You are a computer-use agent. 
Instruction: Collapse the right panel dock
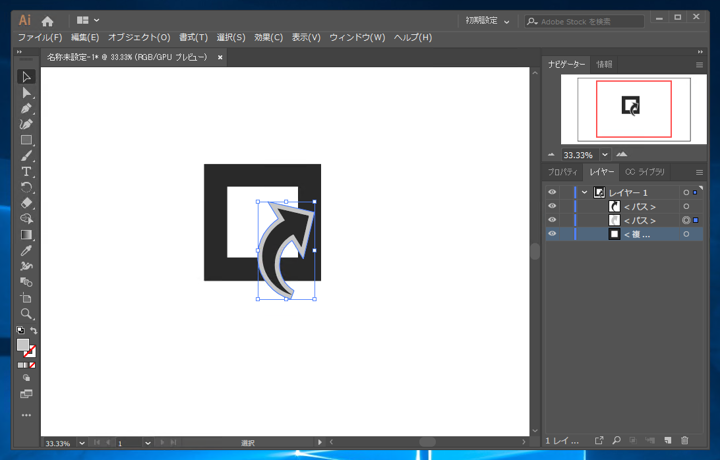point(700,52)
